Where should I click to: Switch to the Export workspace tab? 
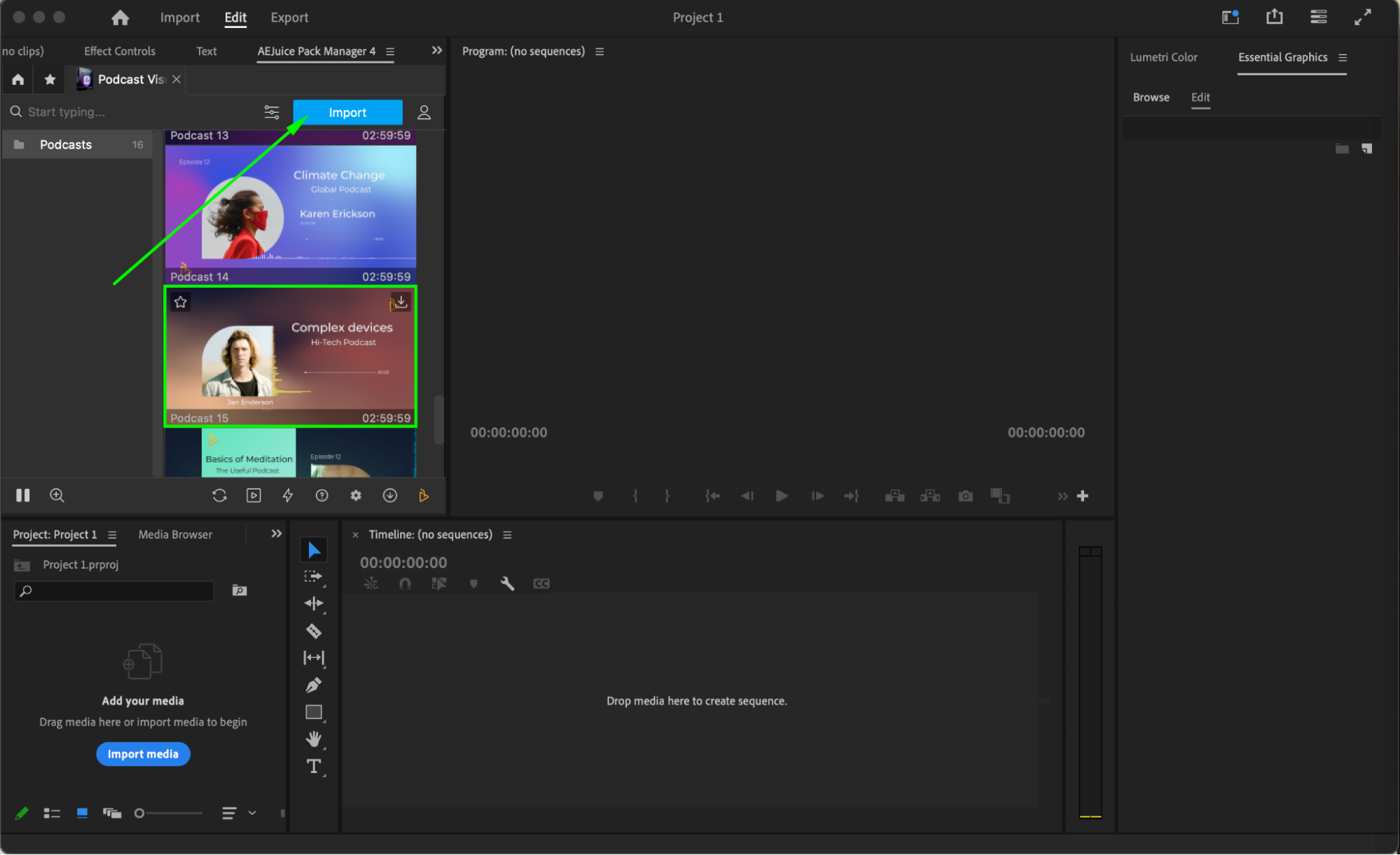coord(289,18)
